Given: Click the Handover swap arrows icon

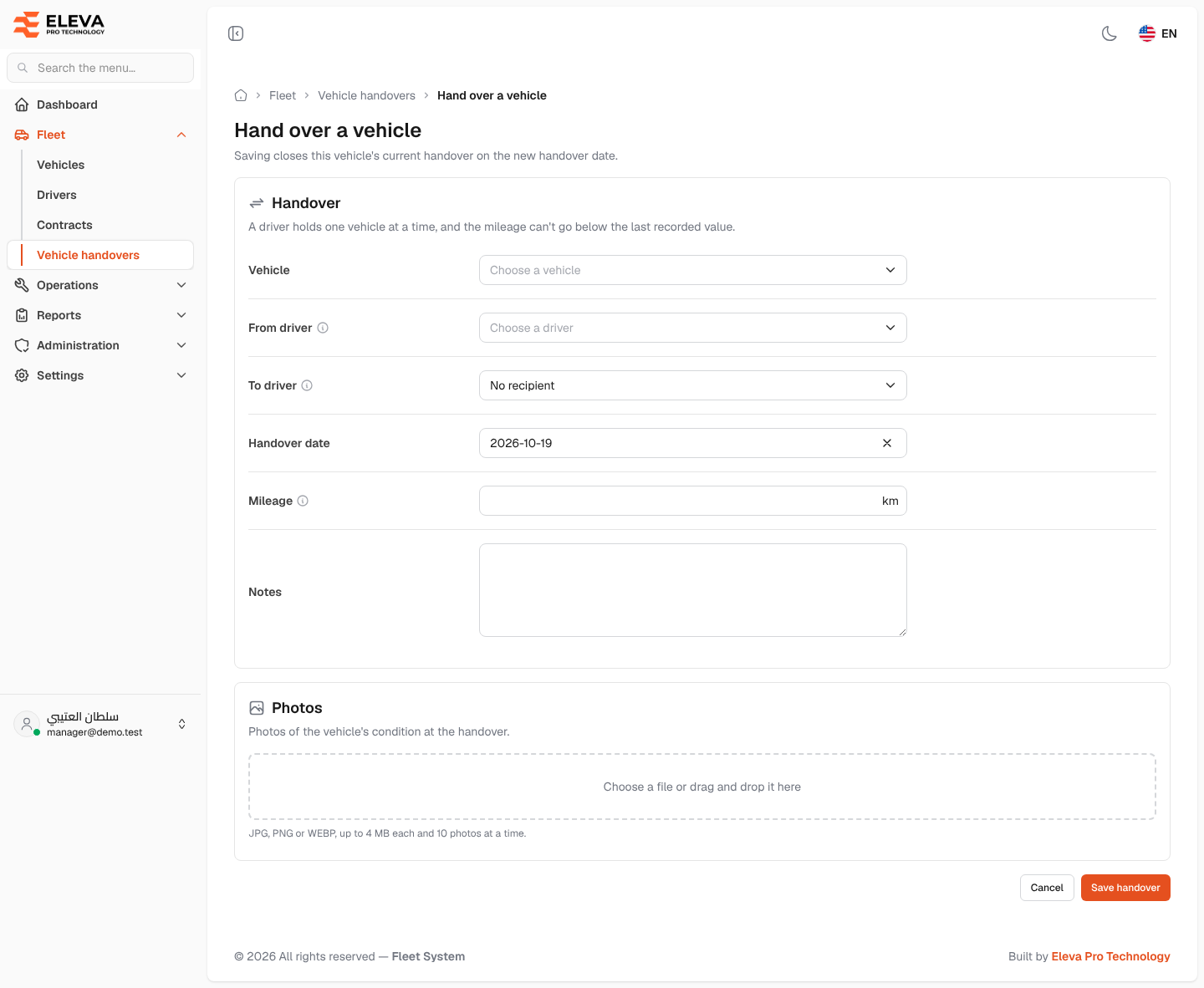Looking at the screenshot, I should (257, 203).
